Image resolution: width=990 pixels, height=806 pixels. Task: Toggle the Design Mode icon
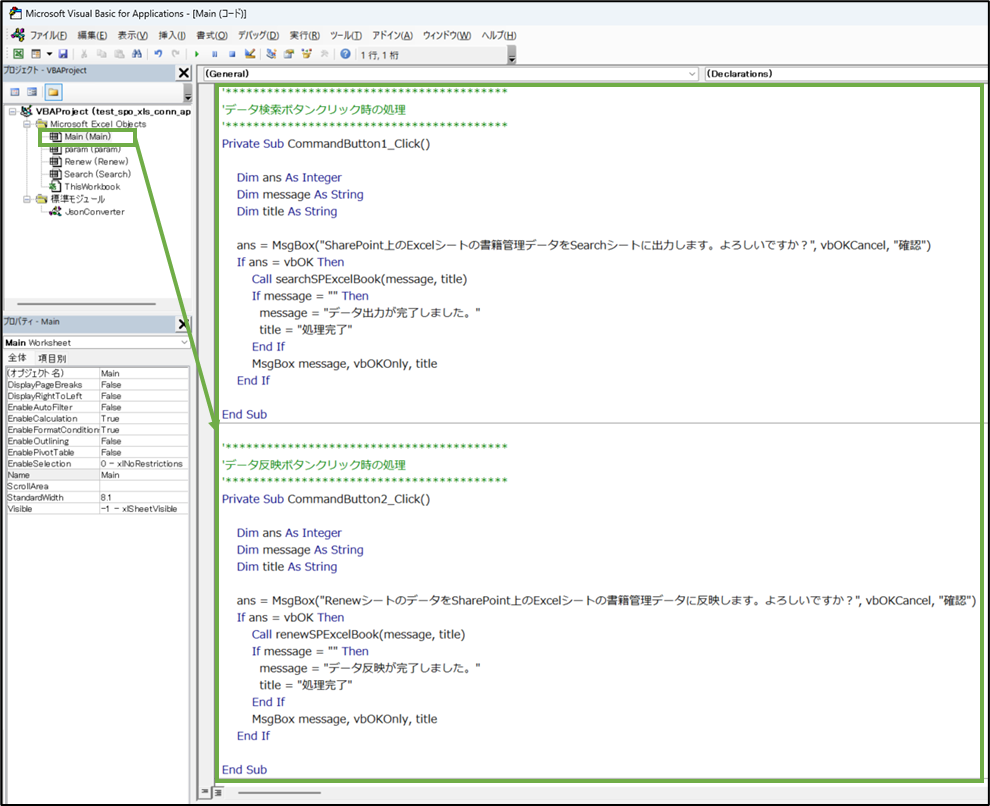click(250, 54)
